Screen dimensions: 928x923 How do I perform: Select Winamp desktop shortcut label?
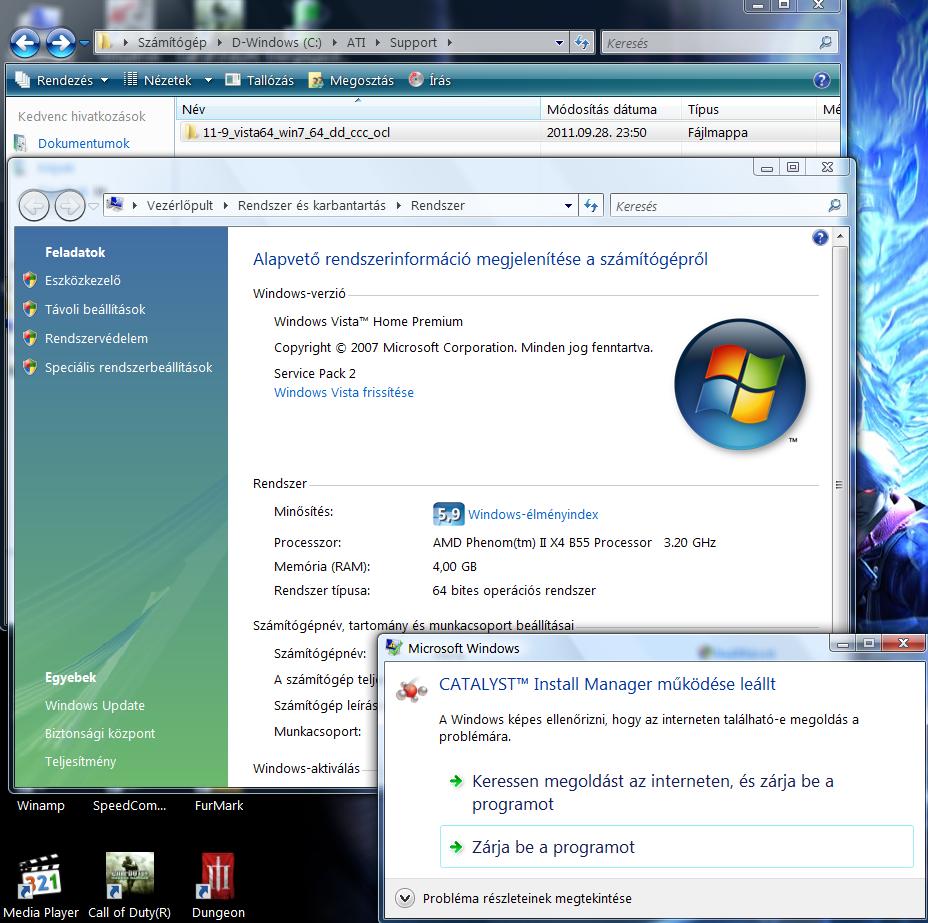[x=40, y=806]
